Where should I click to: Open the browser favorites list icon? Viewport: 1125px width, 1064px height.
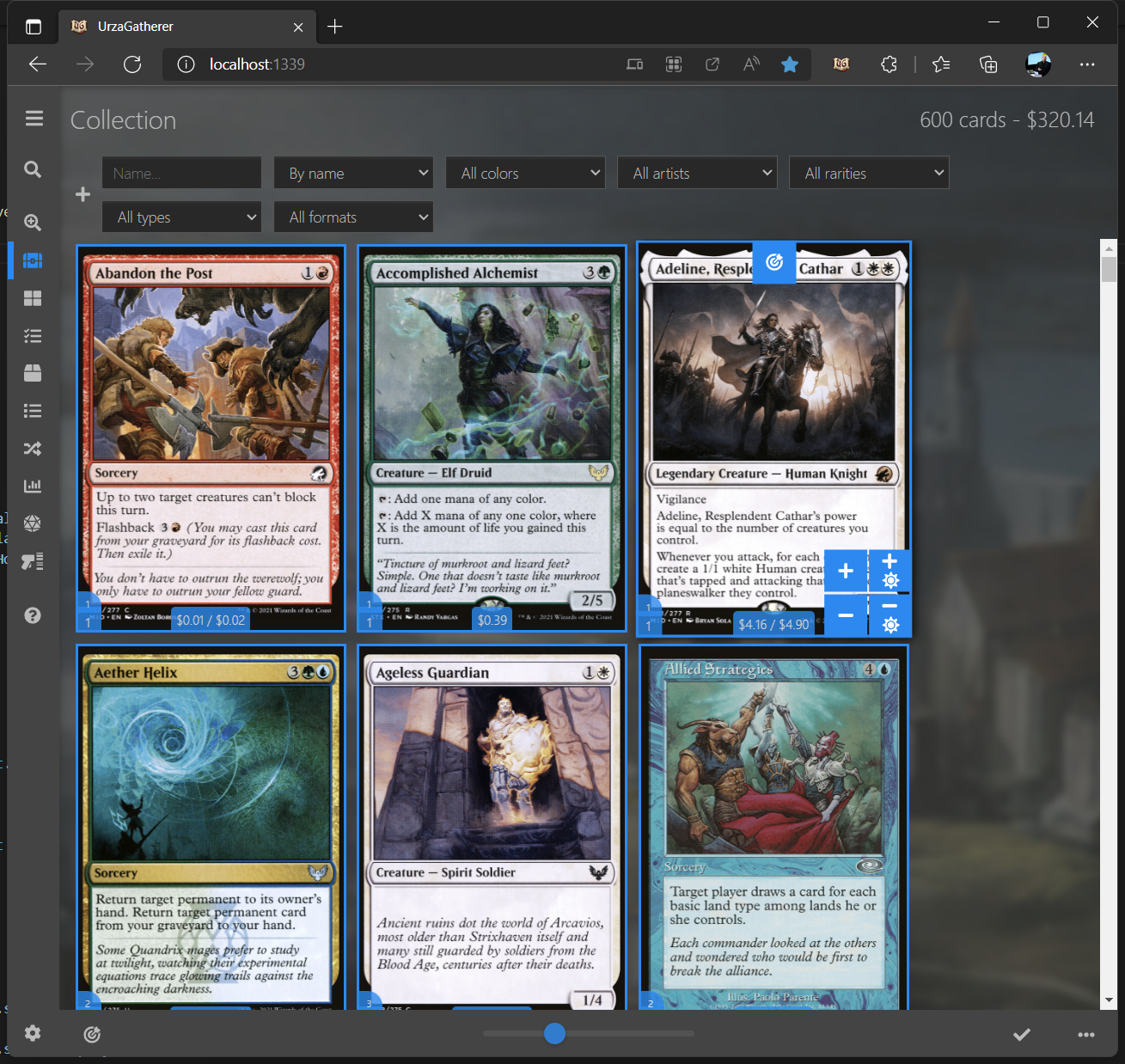pos(941,64)
